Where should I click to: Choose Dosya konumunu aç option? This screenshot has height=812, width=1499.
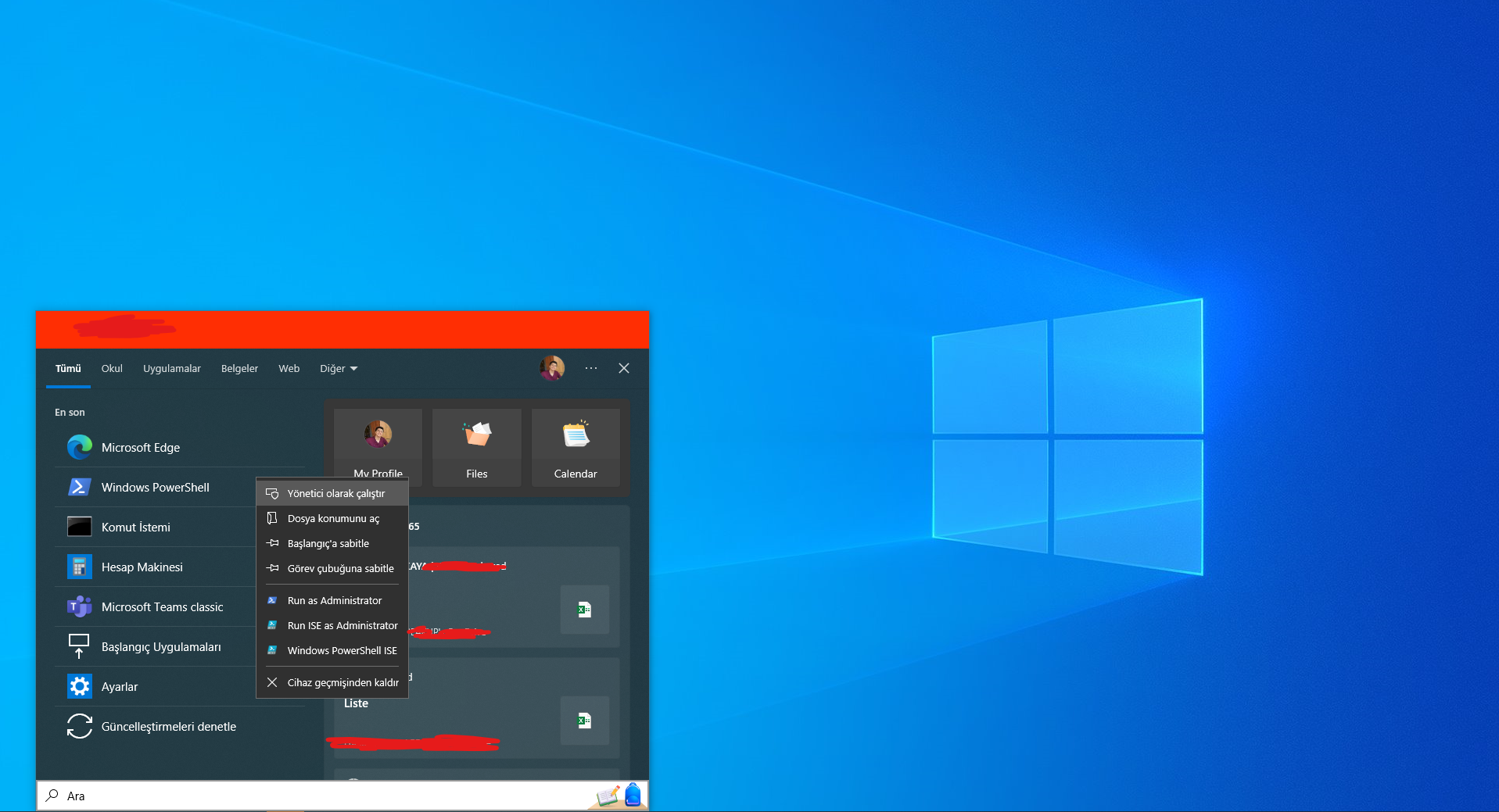click(333, 519)
